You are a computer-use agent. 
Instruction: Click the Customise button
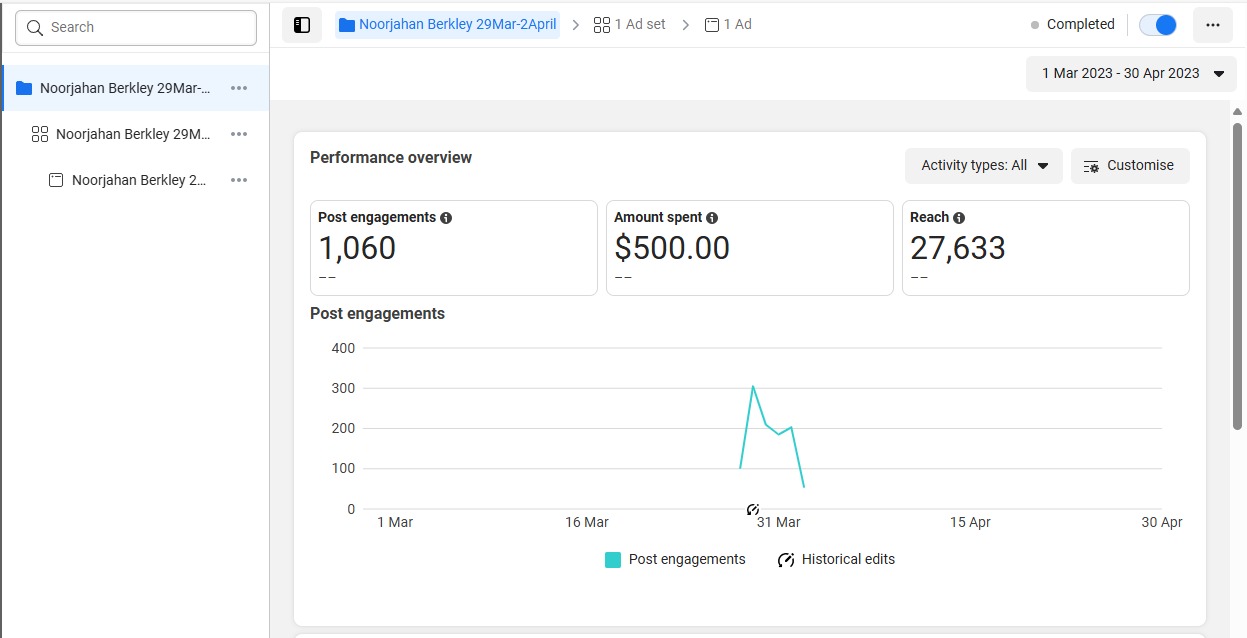(1130, 166)
